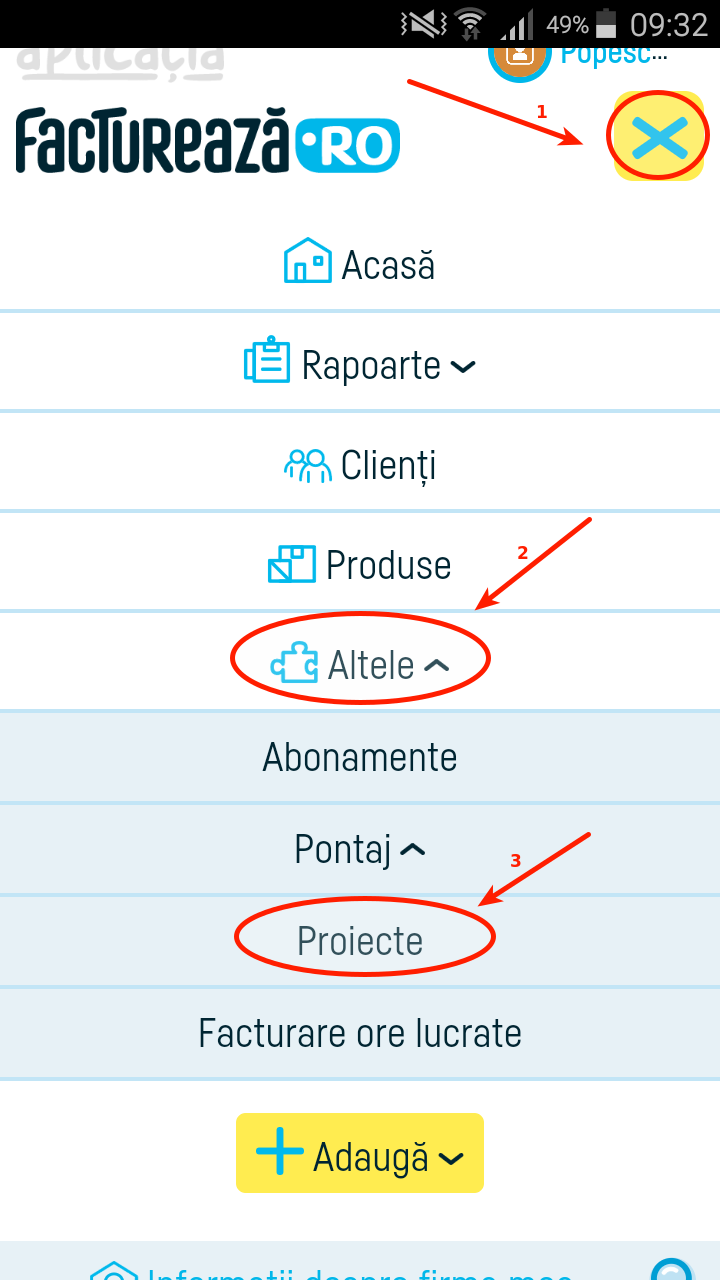The height and width of the screenshot is (1280, 720).
Task: Open the Abonamente menu entry
Action: click(x=360, y=756)
